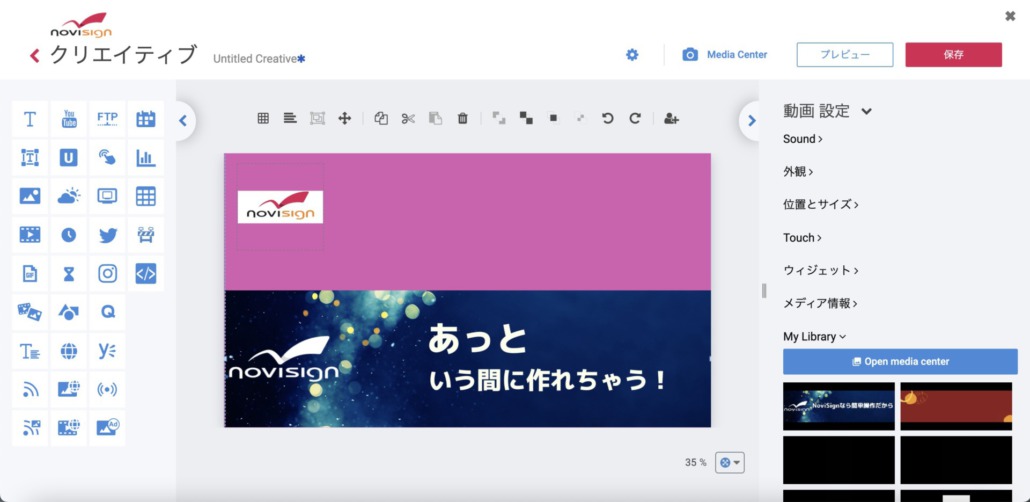The height and width of the screenshot is (502, 1030).
Task: Add the image Ad widget
Action: click(x=107, y=428)
